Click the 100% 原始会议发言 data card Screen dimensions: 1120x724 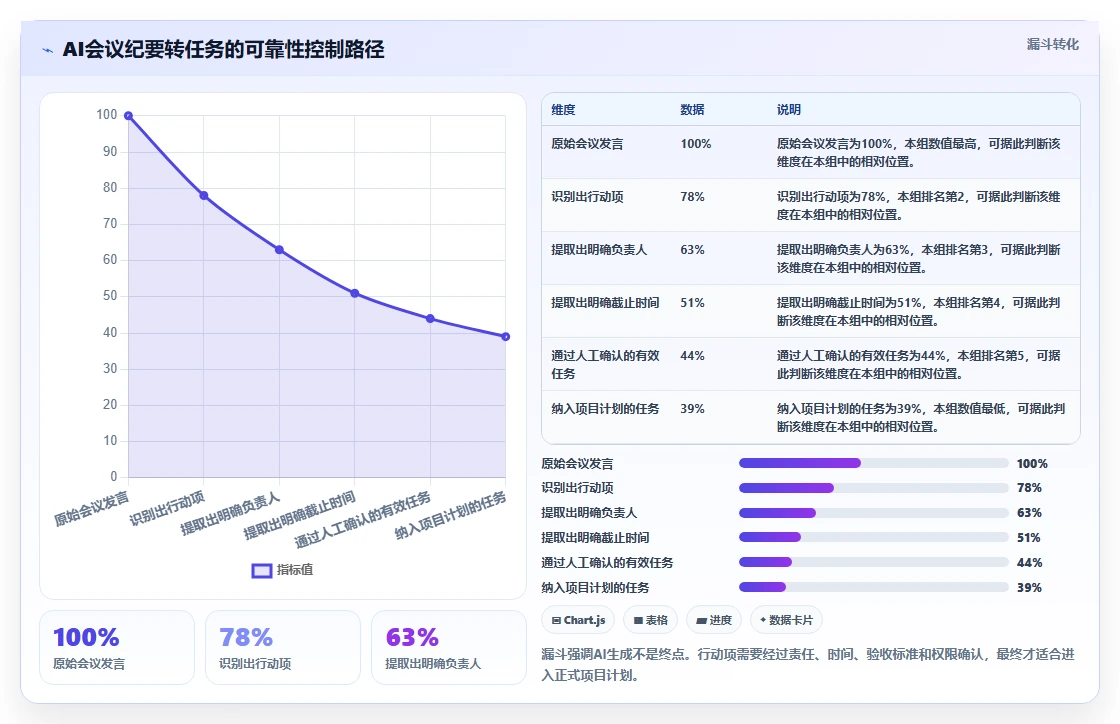click(x=117, y=648)
